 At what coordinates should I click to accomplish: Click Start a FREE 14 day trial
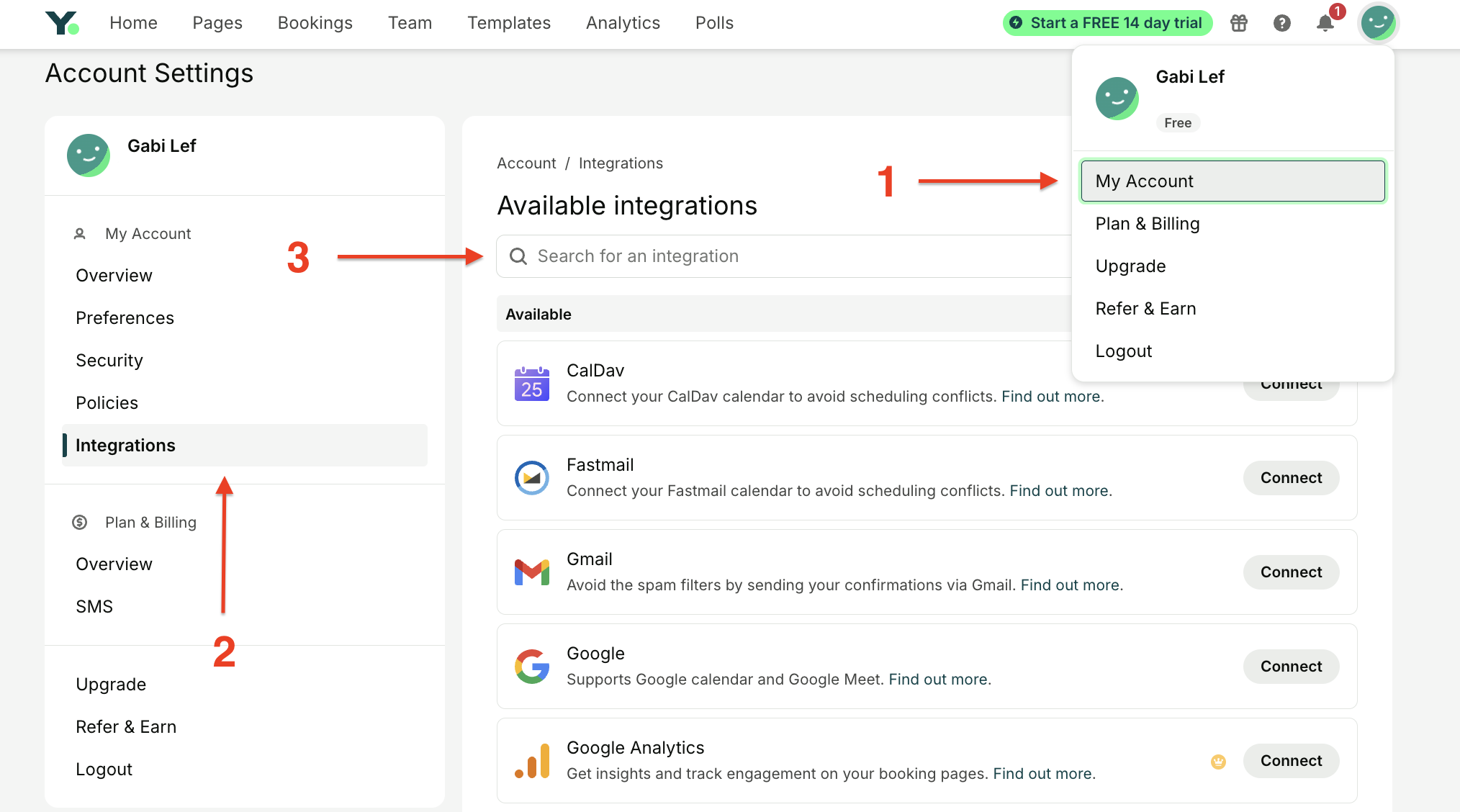[1107, 22]
